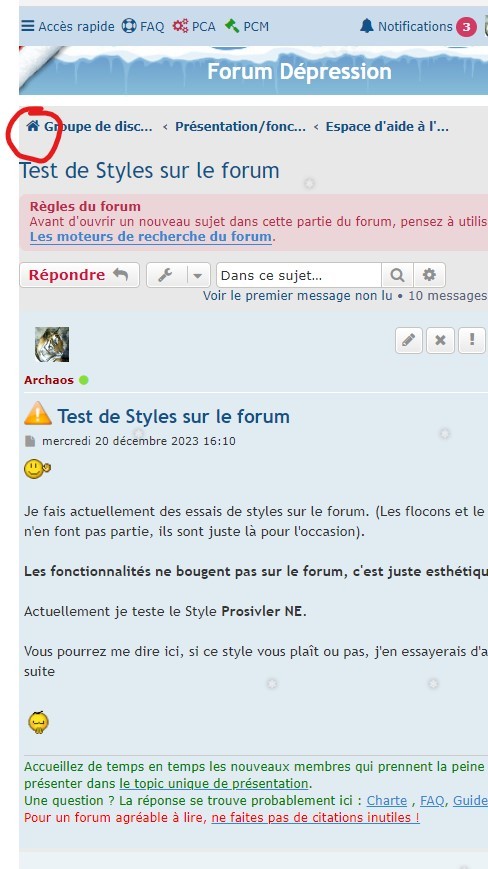
Task: Click the Répondre button
Action: click(x=79, y=275)
